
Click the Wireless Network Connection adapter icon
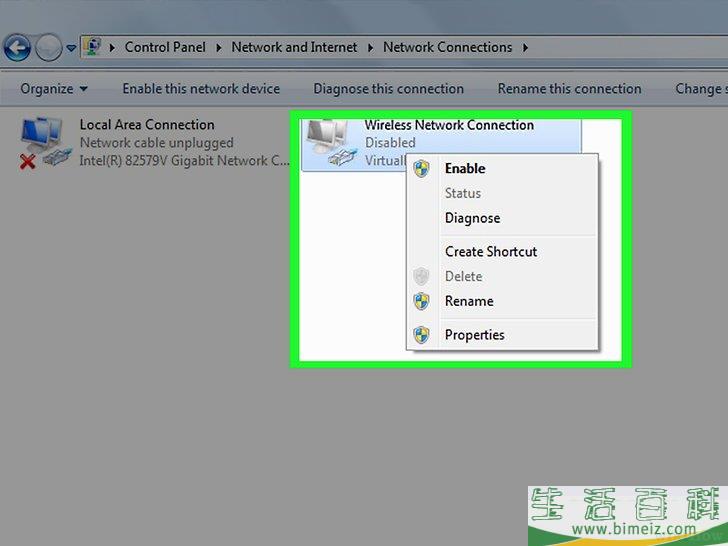tap(330, 142)
